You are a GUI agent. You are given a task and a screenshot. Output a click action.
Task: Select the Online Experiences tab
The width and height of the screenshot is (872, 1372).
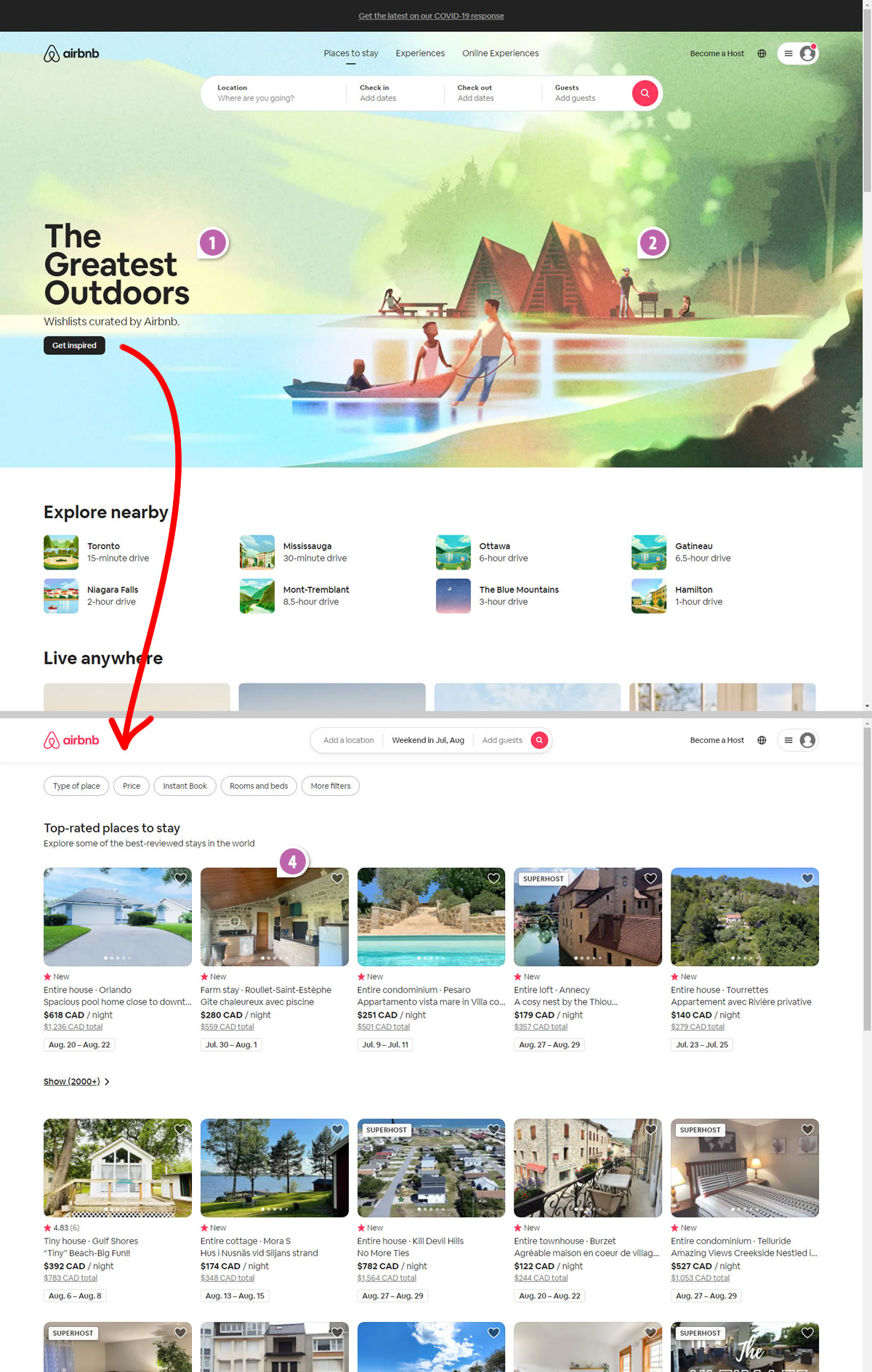[500, 54]
